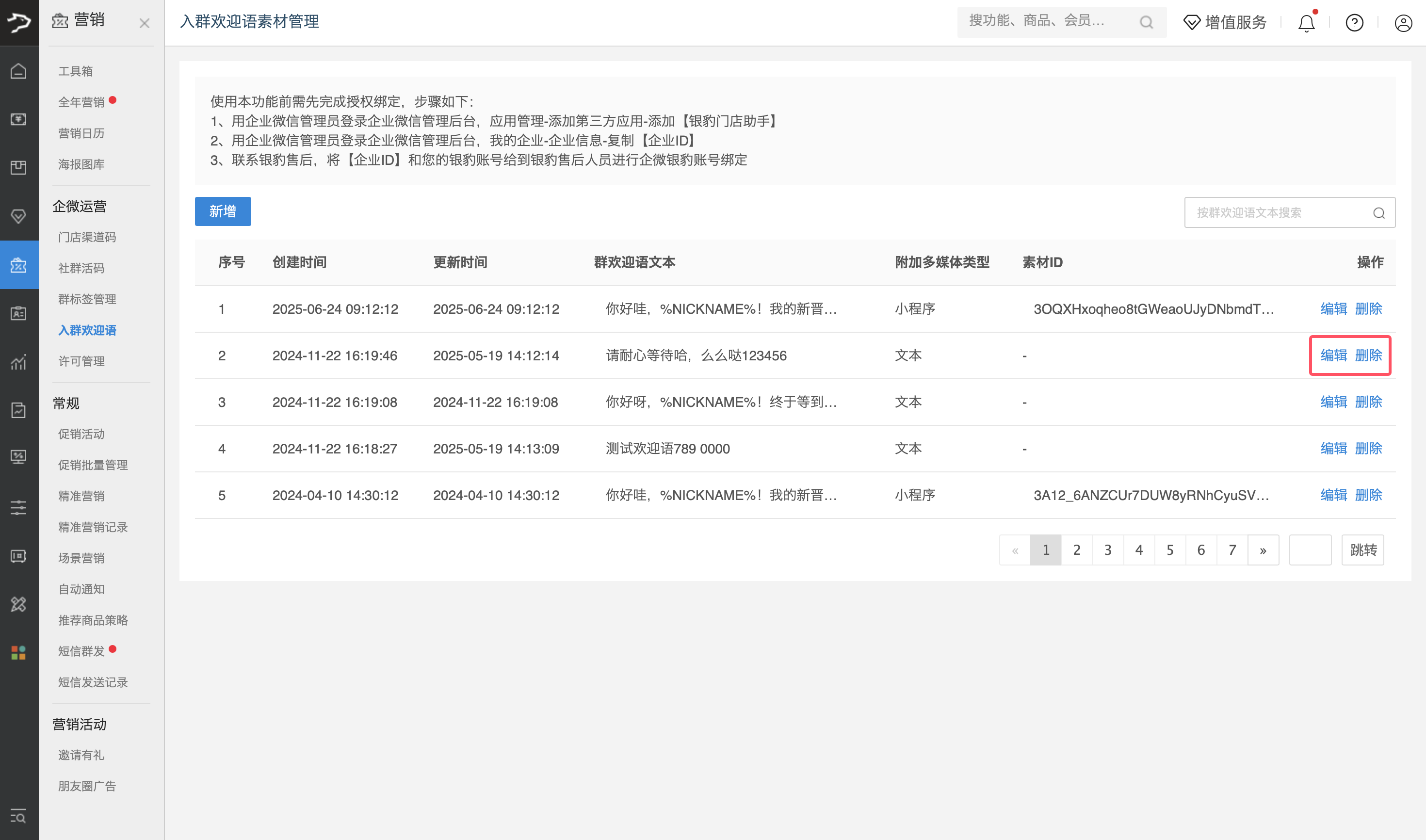Open 许可管理 menu item
Screen dimensions: 1426x840
(81, 362)
